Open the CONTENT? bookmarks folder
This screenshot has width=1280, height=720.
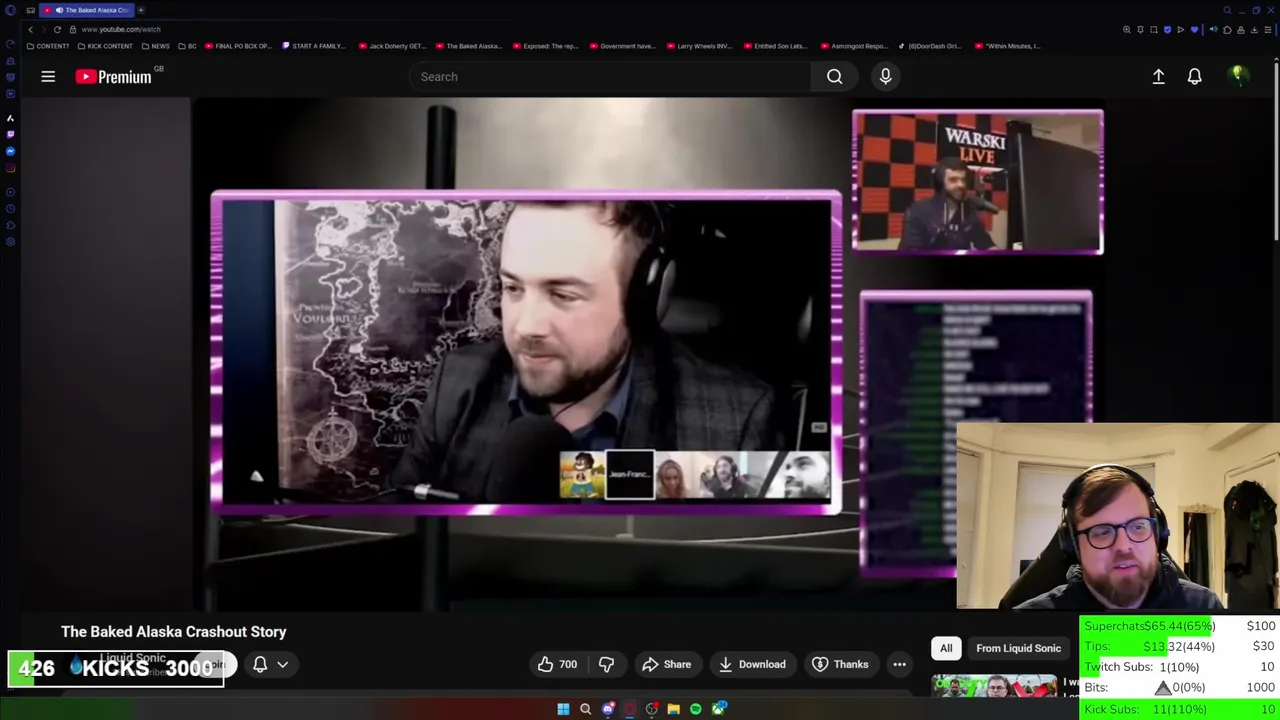click(x=48, y=46)
